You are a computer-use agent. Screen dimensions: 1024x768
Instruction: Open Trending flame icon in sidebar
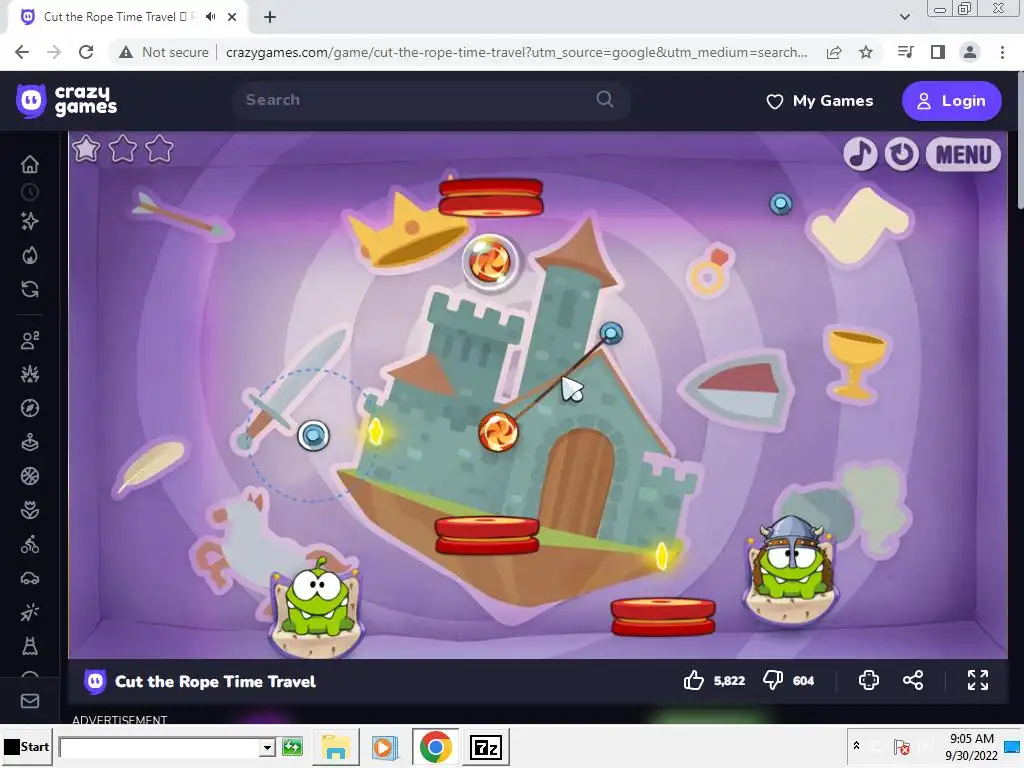[30, 255]
